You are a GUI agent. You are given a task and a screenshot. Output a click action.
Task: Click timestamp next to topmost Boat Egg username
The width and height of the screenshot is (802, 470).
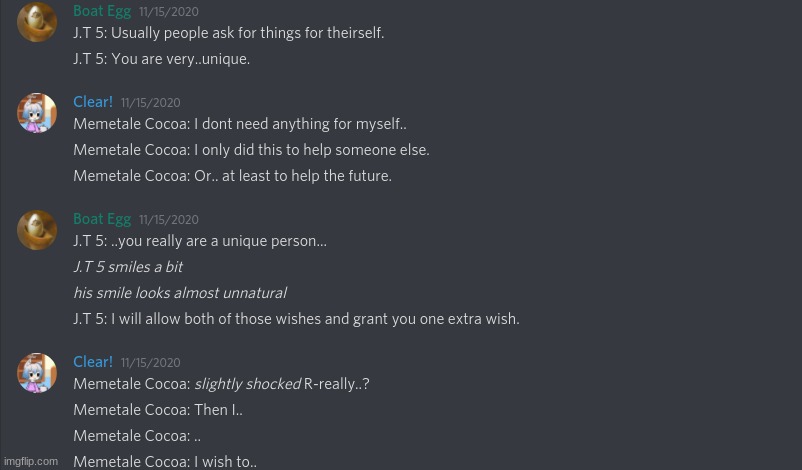click(x=169, y=12)
